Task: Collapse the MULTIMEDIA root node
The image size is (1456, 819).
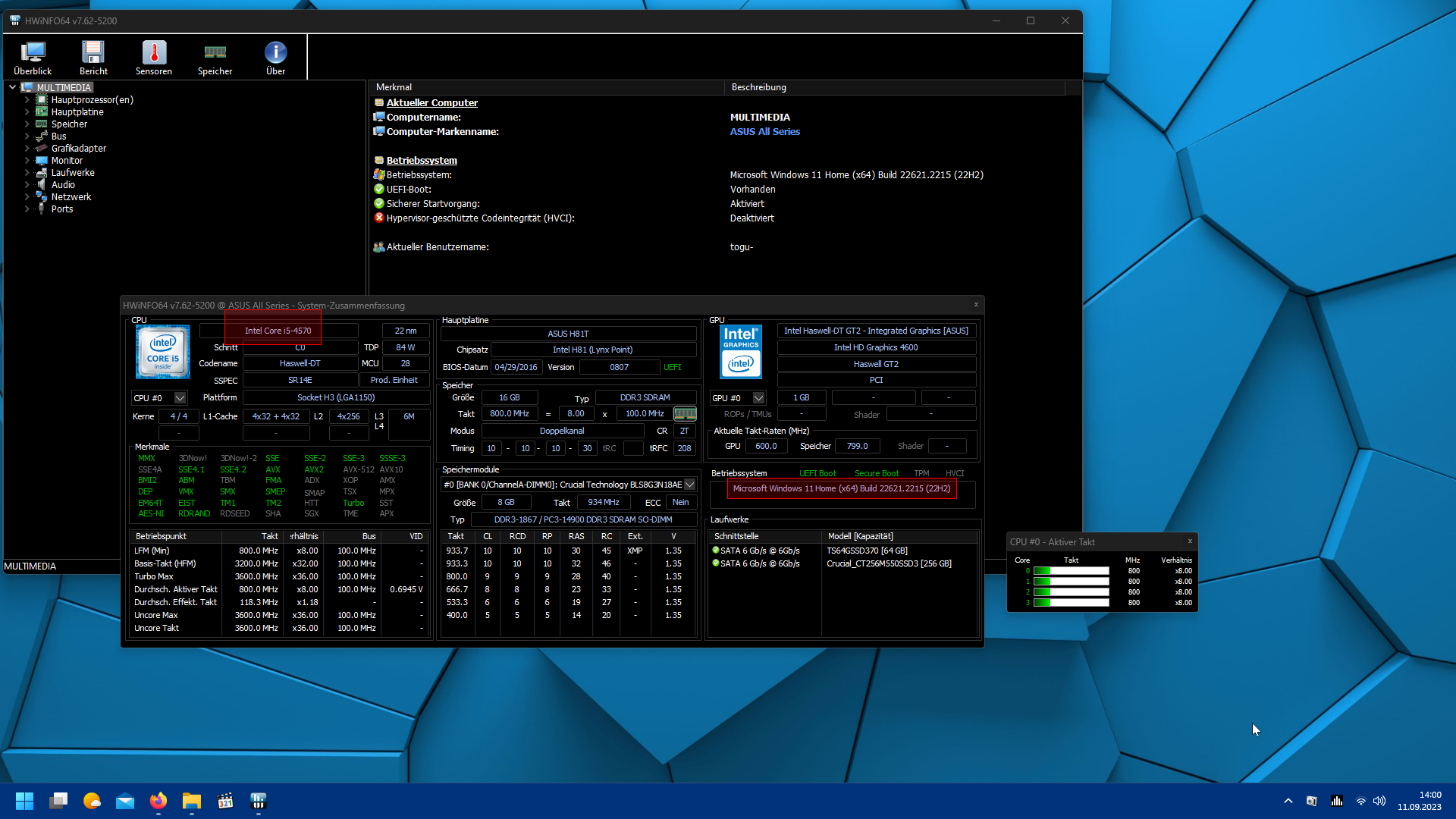Action: [13, 87]
